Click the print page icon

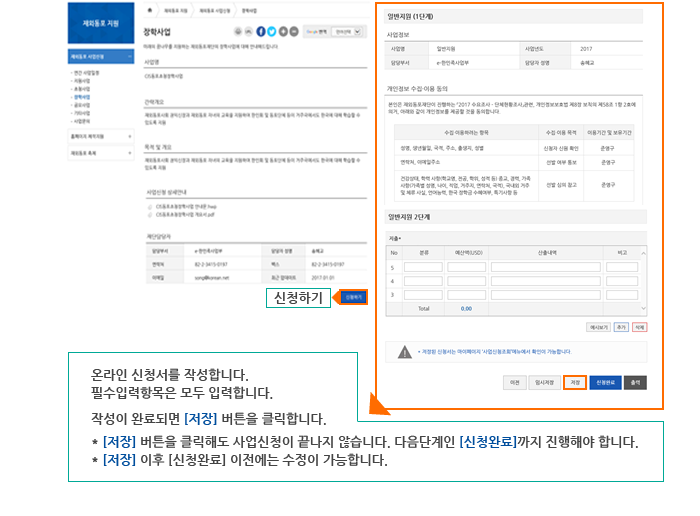click(238, 32)
